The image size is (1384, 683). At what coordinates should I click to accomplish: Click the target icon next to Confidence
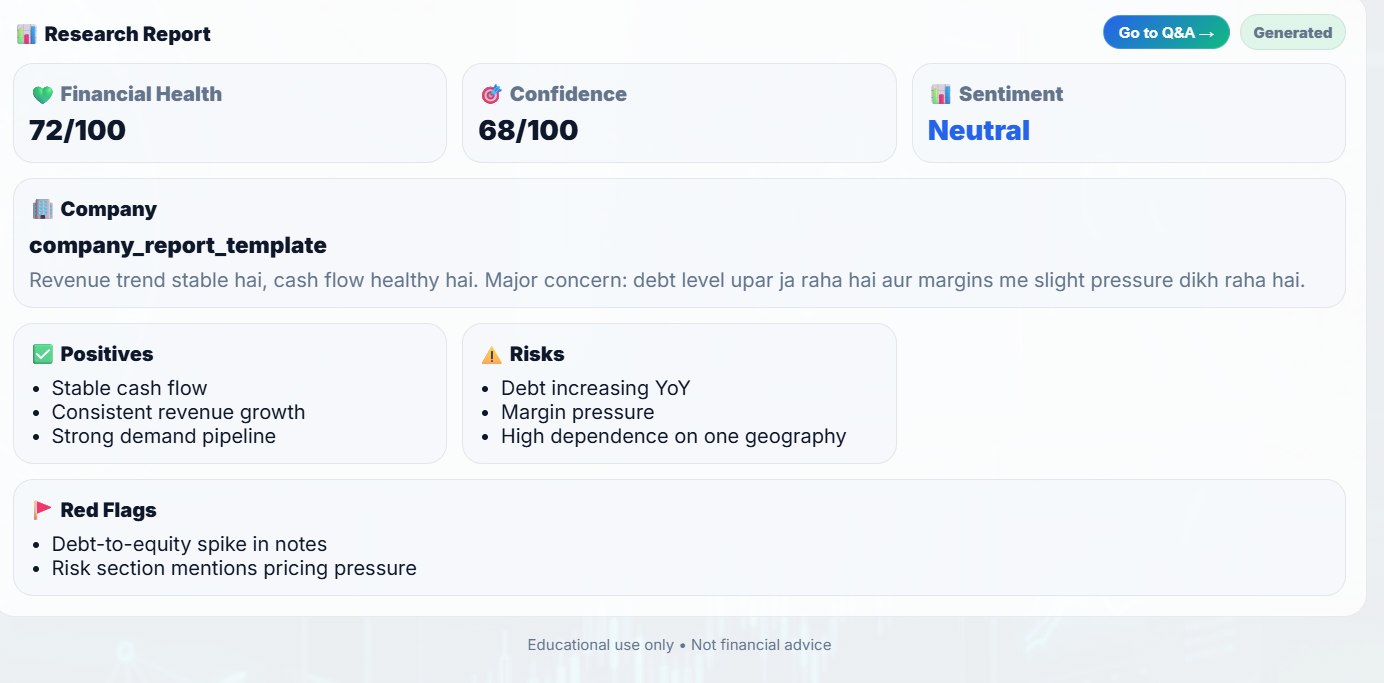coord(491,95)
